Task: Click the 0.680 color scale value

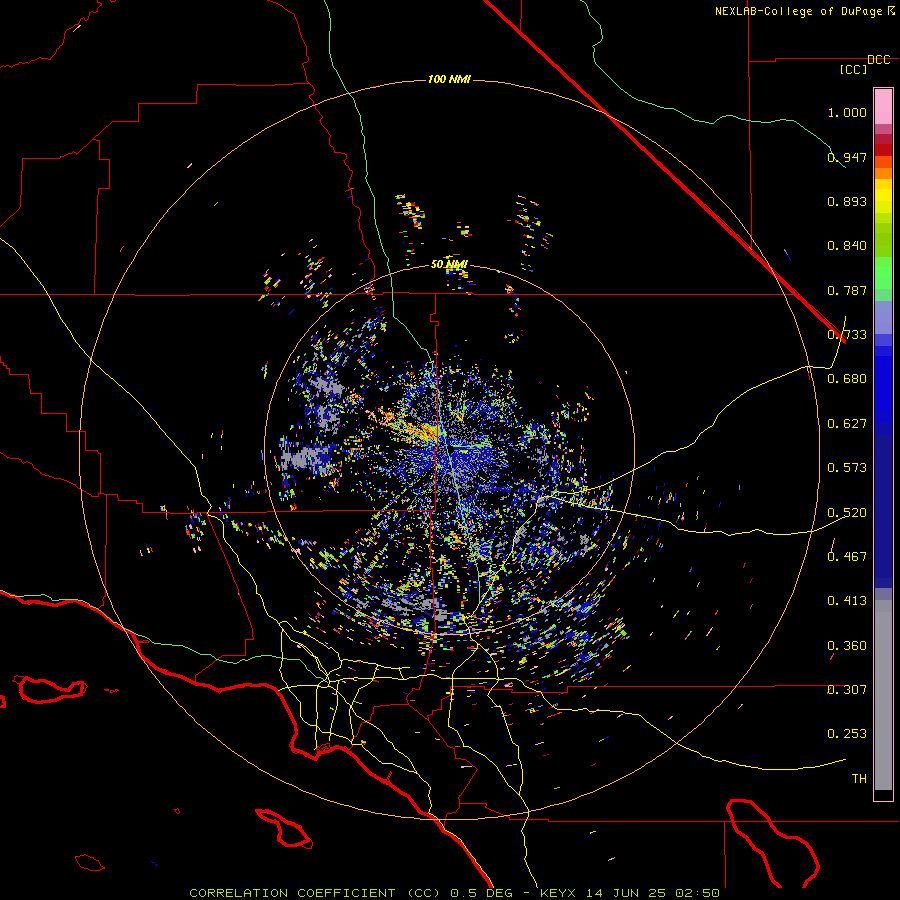Action: coord(847,379)
